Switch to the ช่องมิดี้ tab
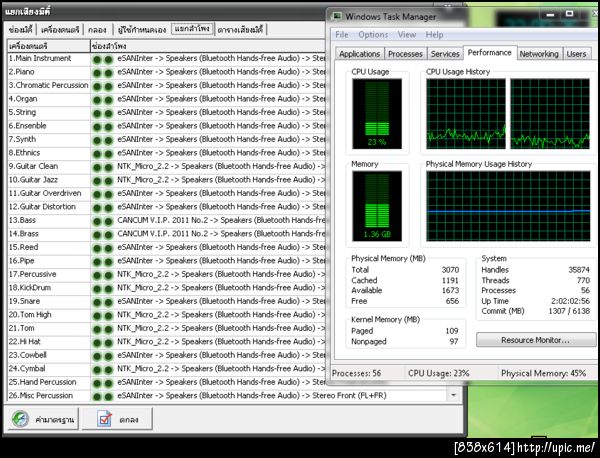 (x=20, y=29)
